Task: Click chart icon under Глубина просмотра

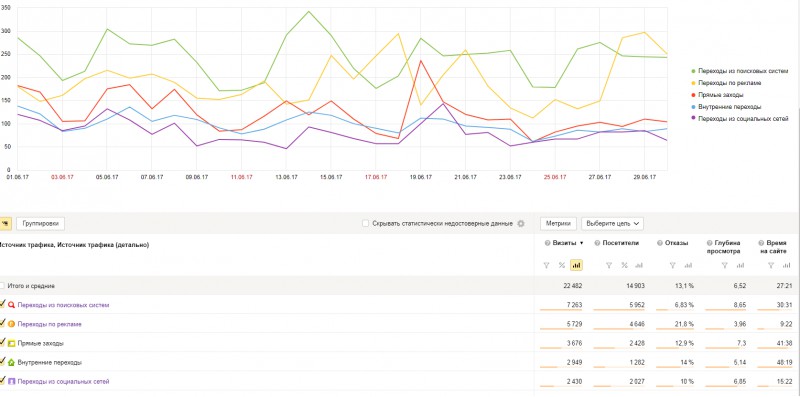Action: pyautogui.click(x=740, y=265)
